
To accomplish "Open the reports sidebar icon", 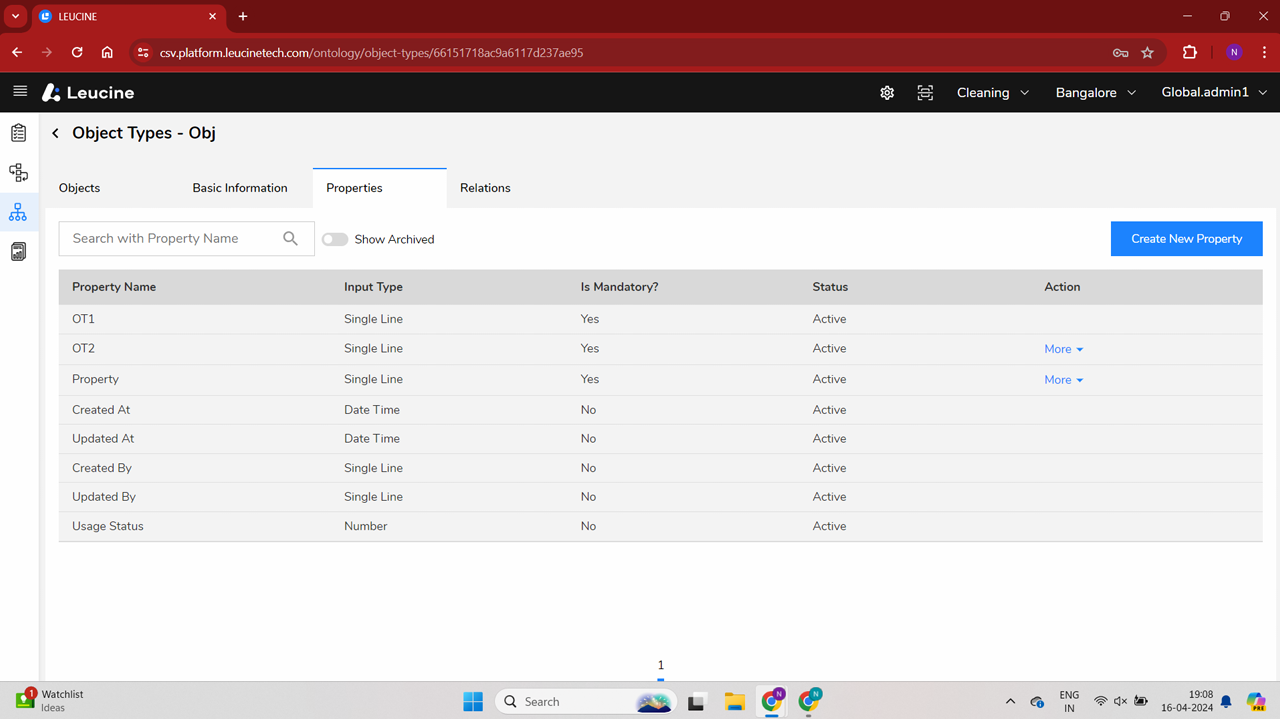I will coord(18,252).
